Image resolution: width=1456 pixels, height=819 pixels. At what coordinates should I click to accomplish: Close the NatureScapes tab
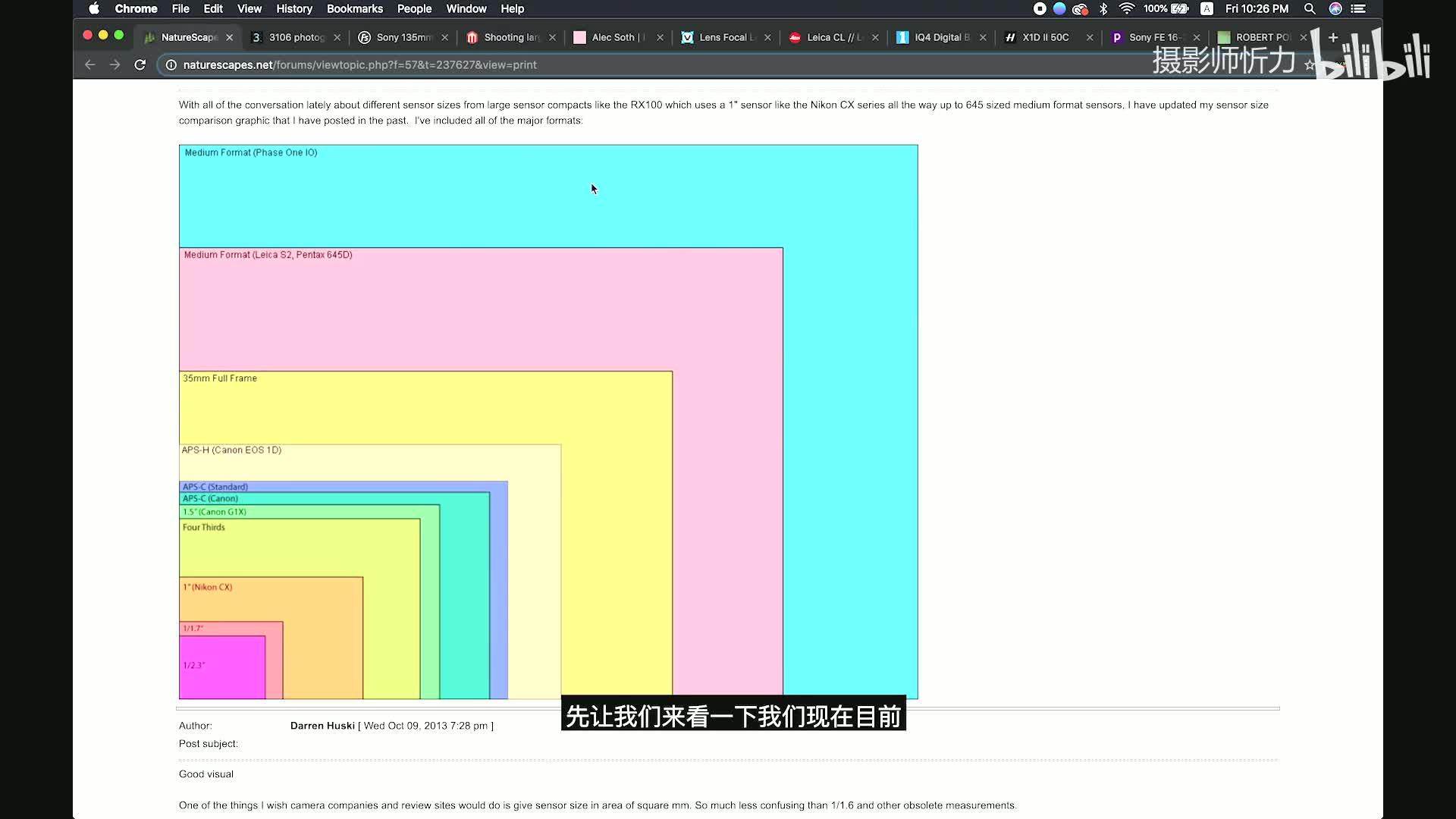230,37
